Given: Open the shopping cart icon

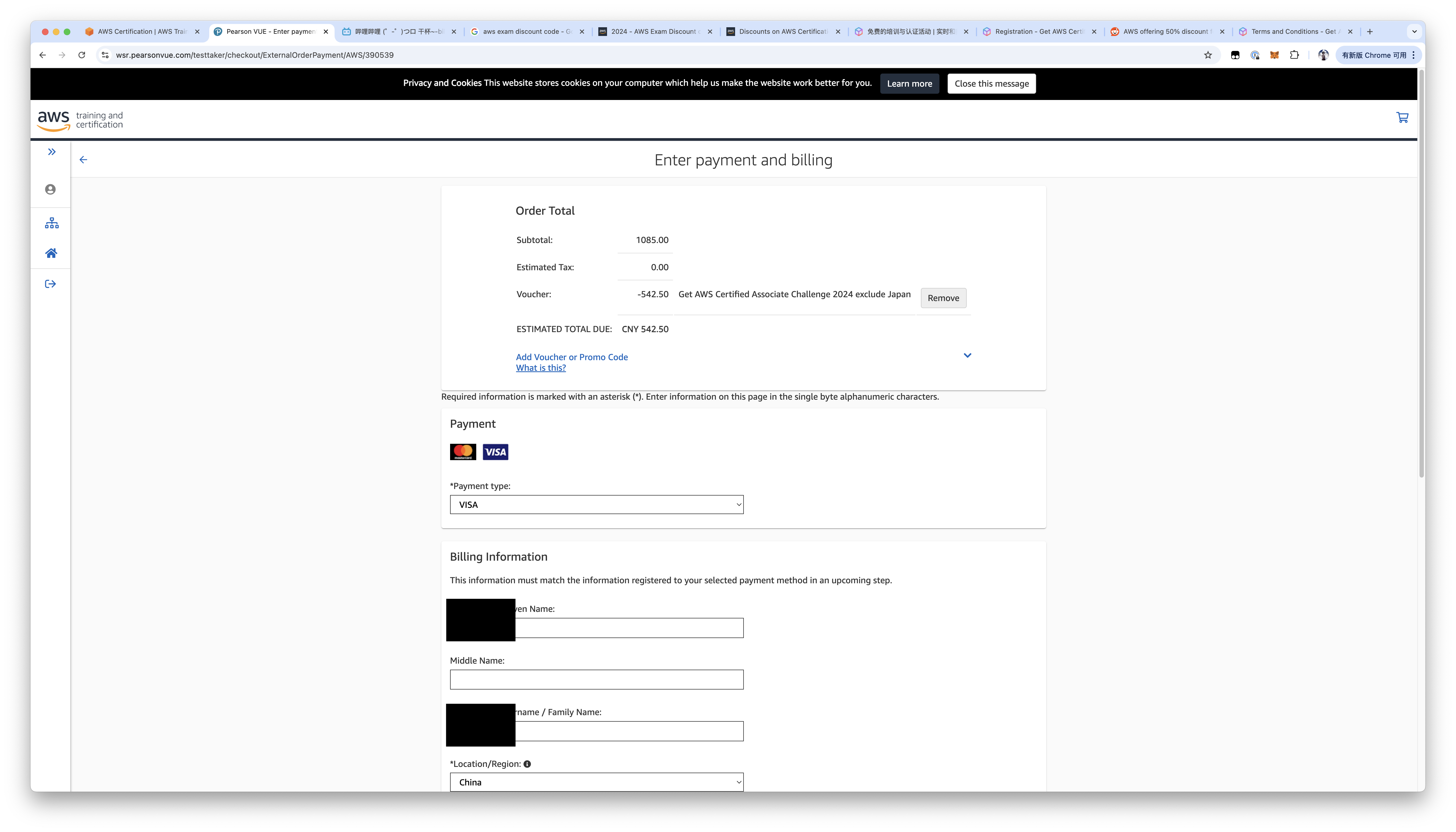Looking at the screenshot, I should [x=1402, y=118].
